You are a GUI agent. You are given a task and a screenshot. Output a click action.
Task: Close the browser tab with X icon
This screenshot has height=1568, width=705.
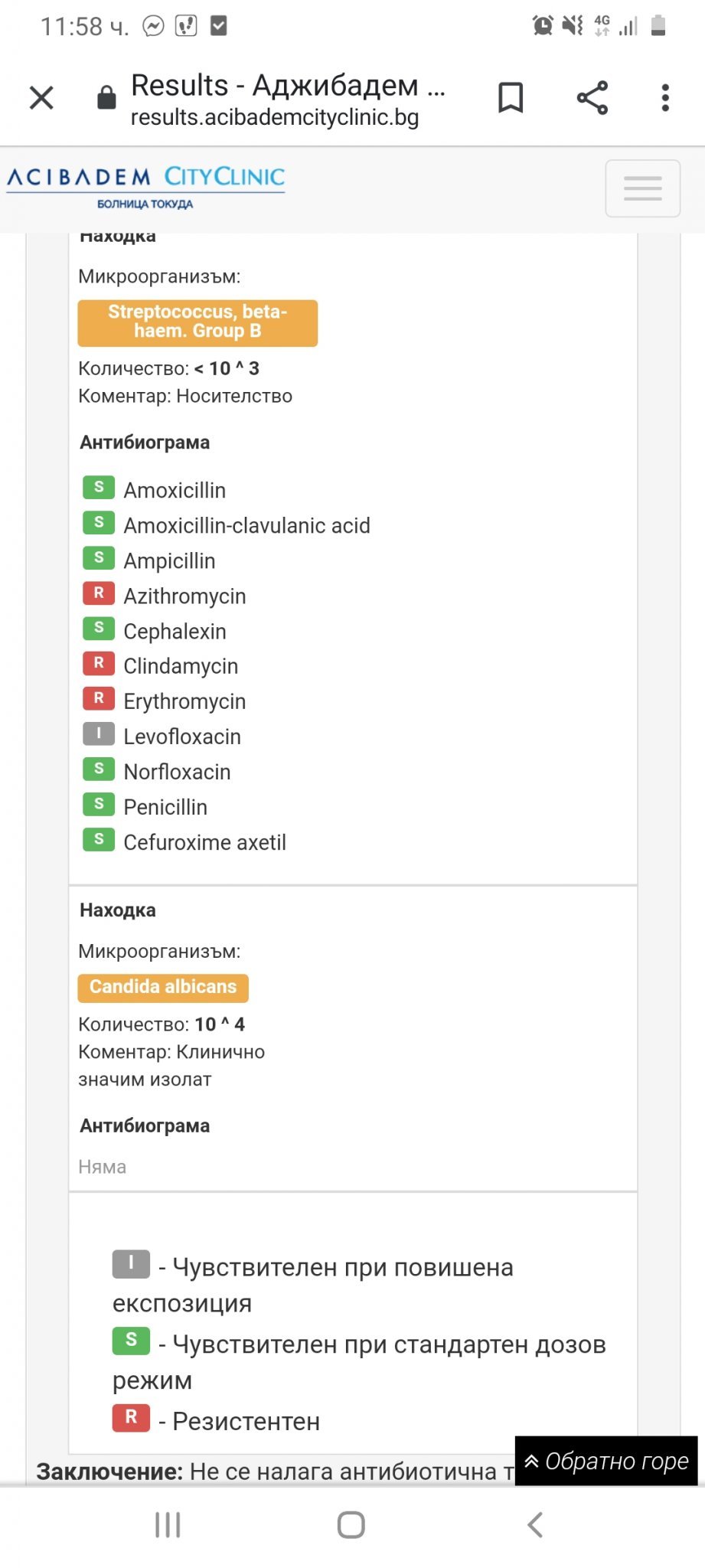point(41,98)
